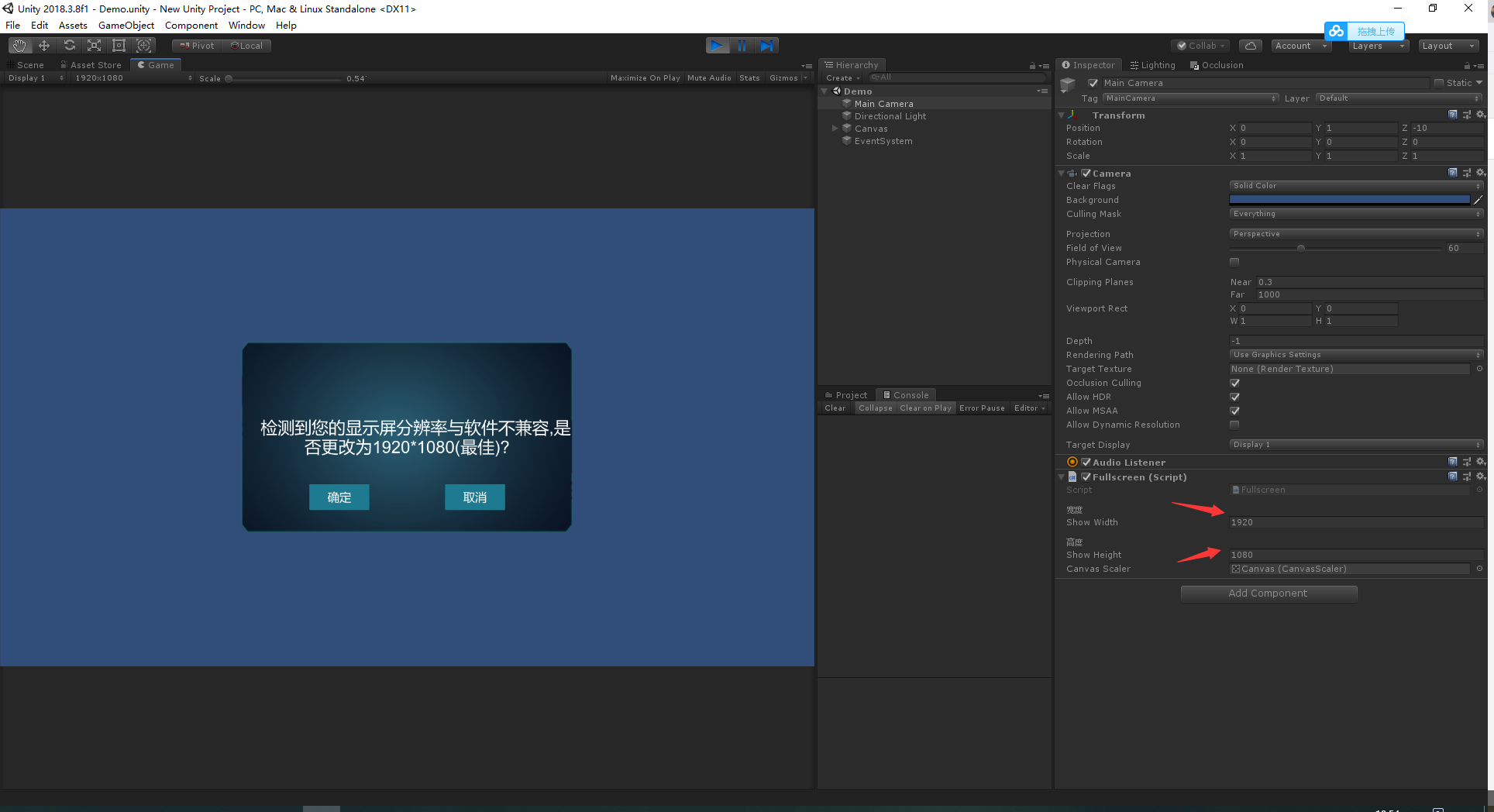Click the Pause button

click(x=742, y=45)
